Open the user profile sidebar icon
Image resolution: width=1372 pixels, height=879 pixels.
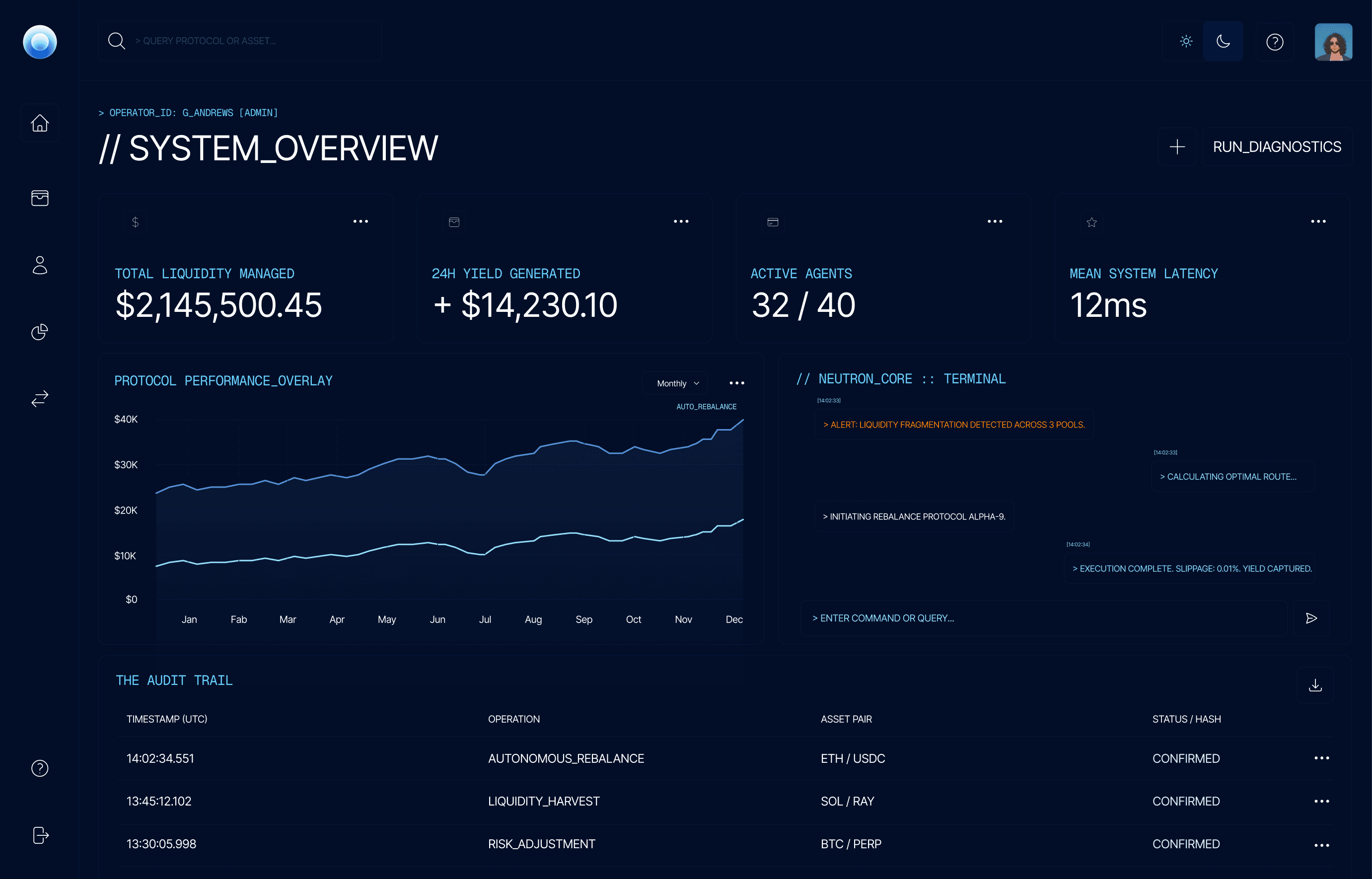pos(39,265)
